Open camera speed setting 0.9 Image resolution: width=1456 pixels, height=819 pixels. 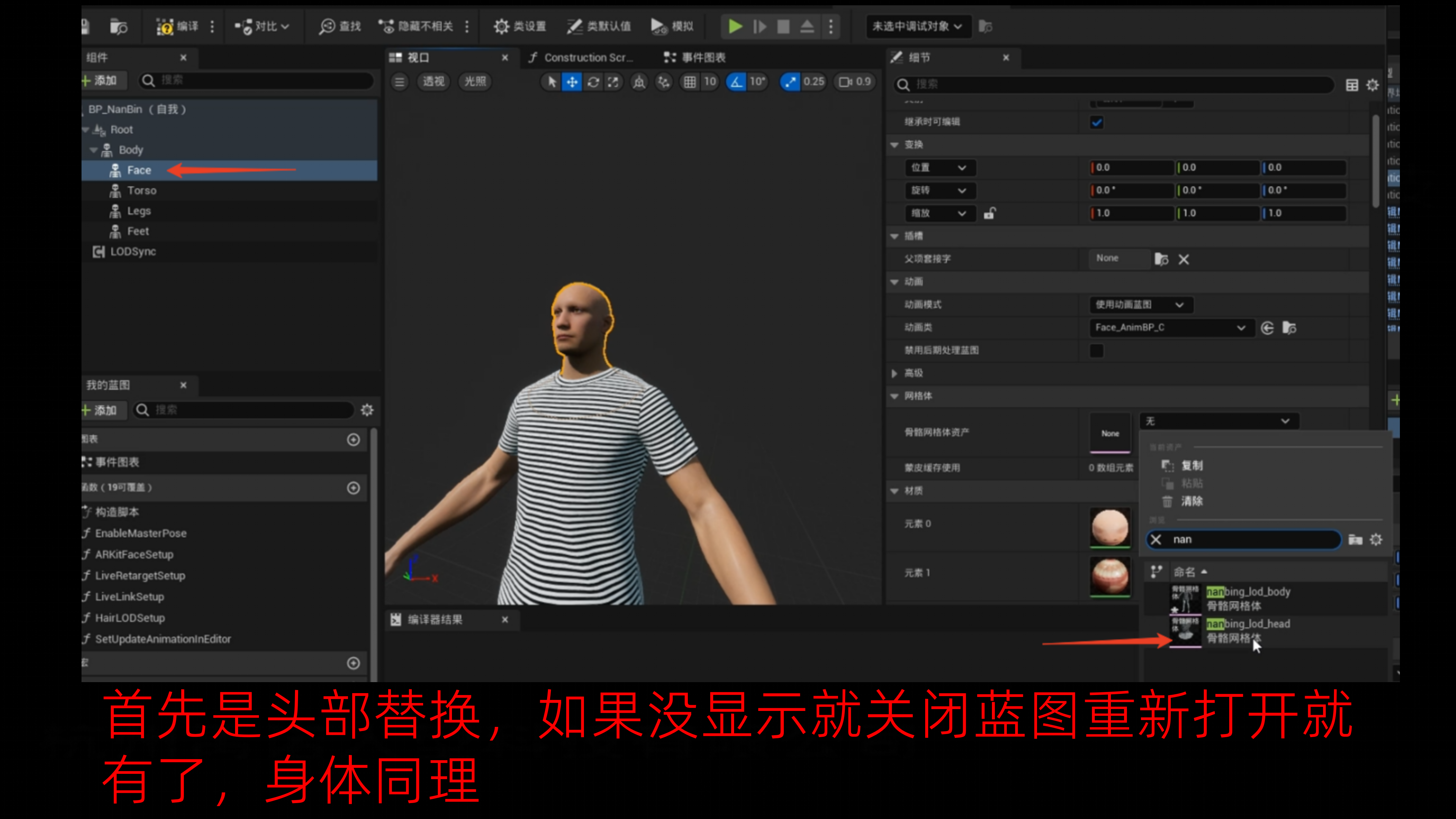855,82
